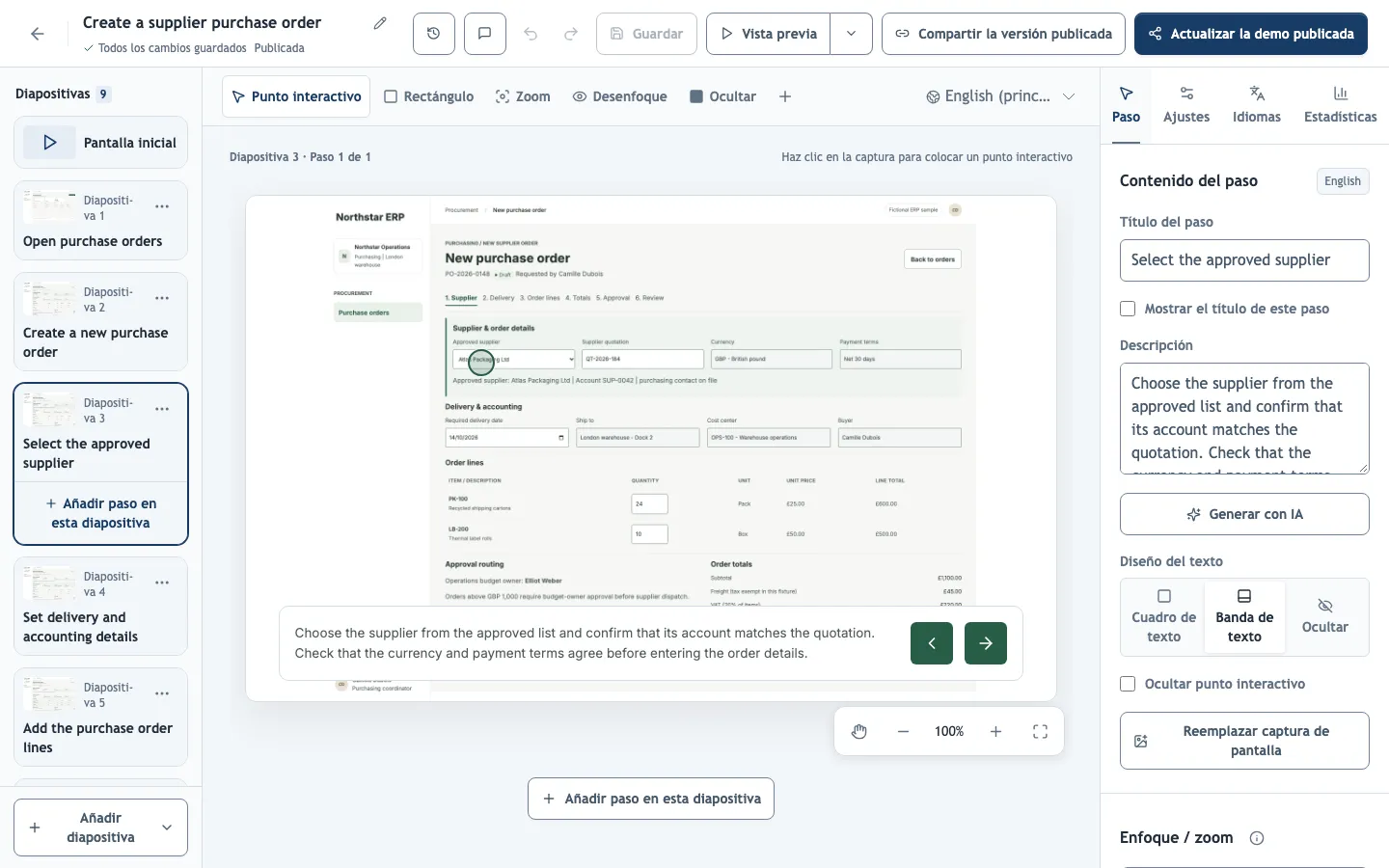
Task: Expand Añadir diapositiva dropdown chevron
Action: [x=167, y=827]
